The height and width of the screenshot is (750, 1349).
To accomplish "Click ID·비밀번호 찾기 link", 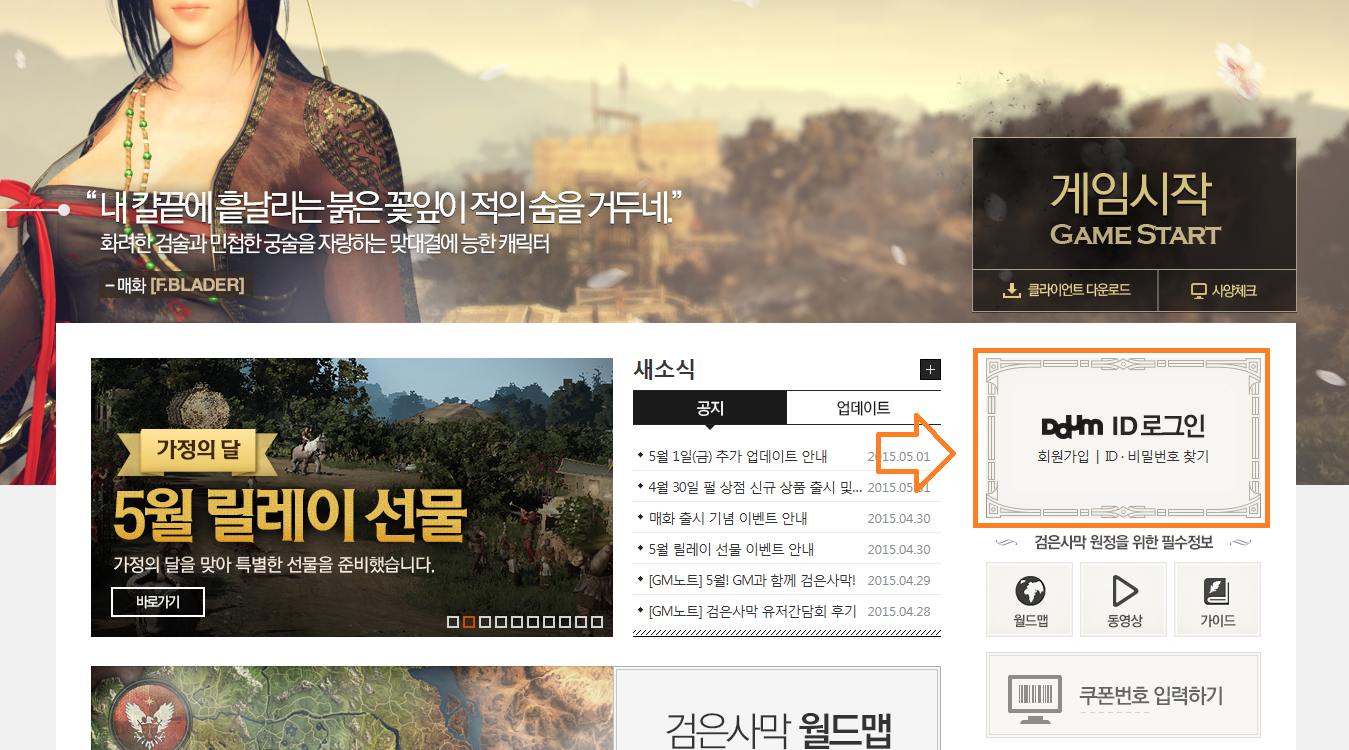I will coord(1156,457).
